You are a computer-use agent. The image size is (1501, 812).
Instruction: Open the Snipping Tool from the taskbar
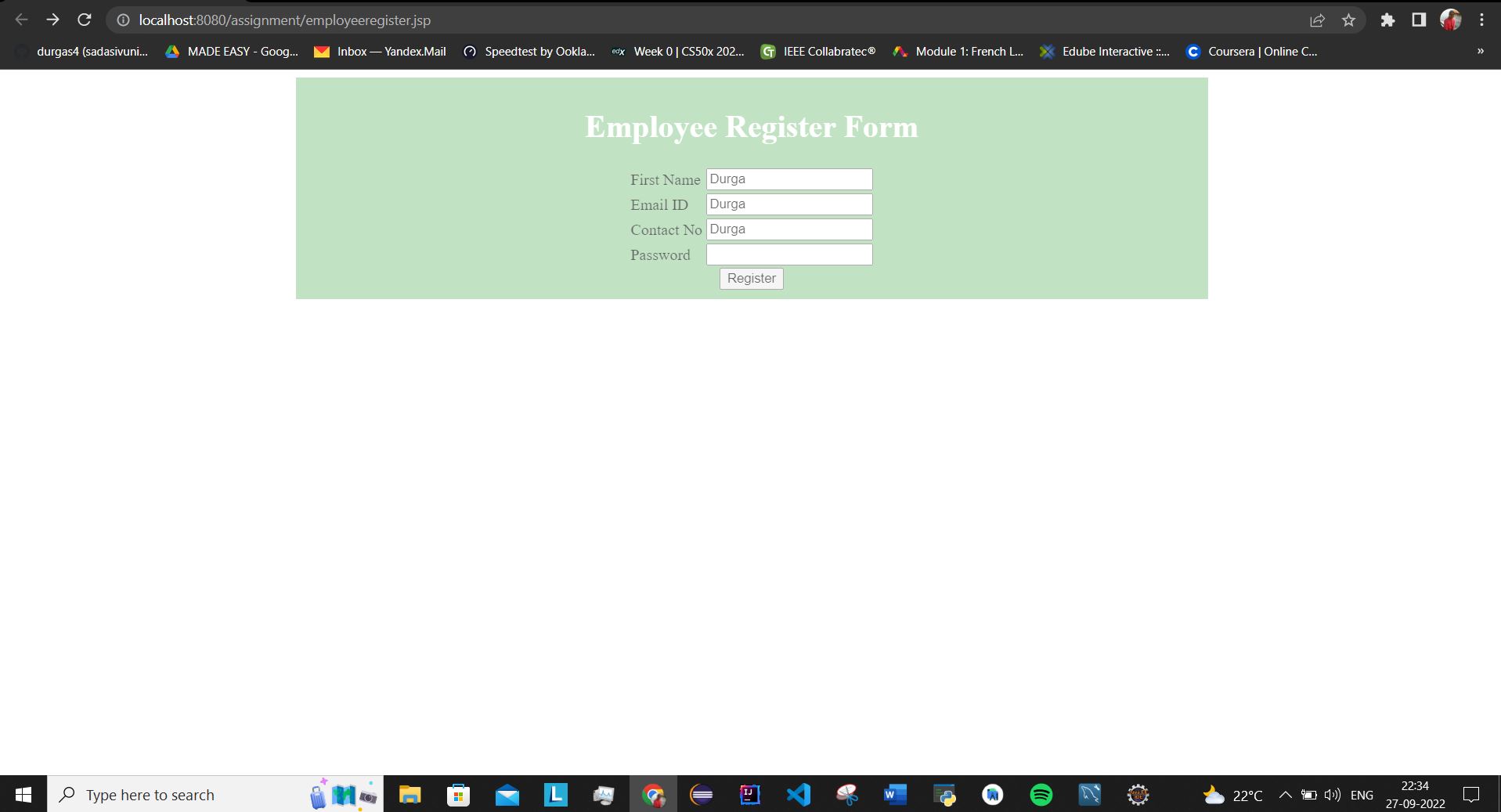[x=848, y=794]
